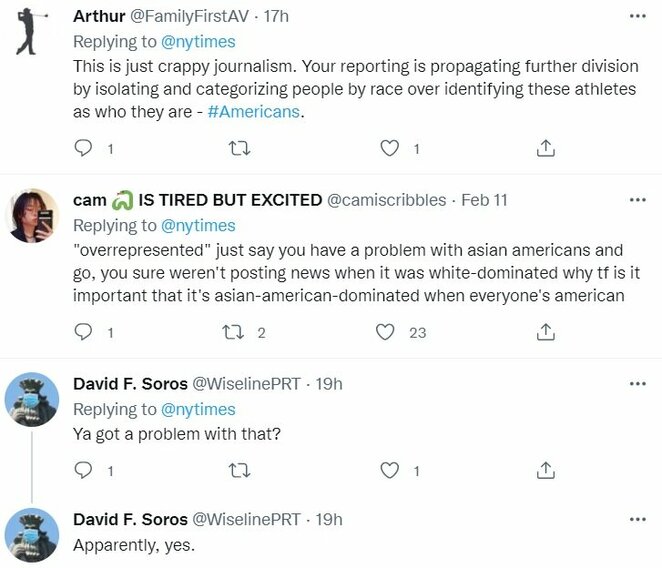Screen dimensions: 662x568
Task: Share Arthur's tweet
Action: click(546, 149)
